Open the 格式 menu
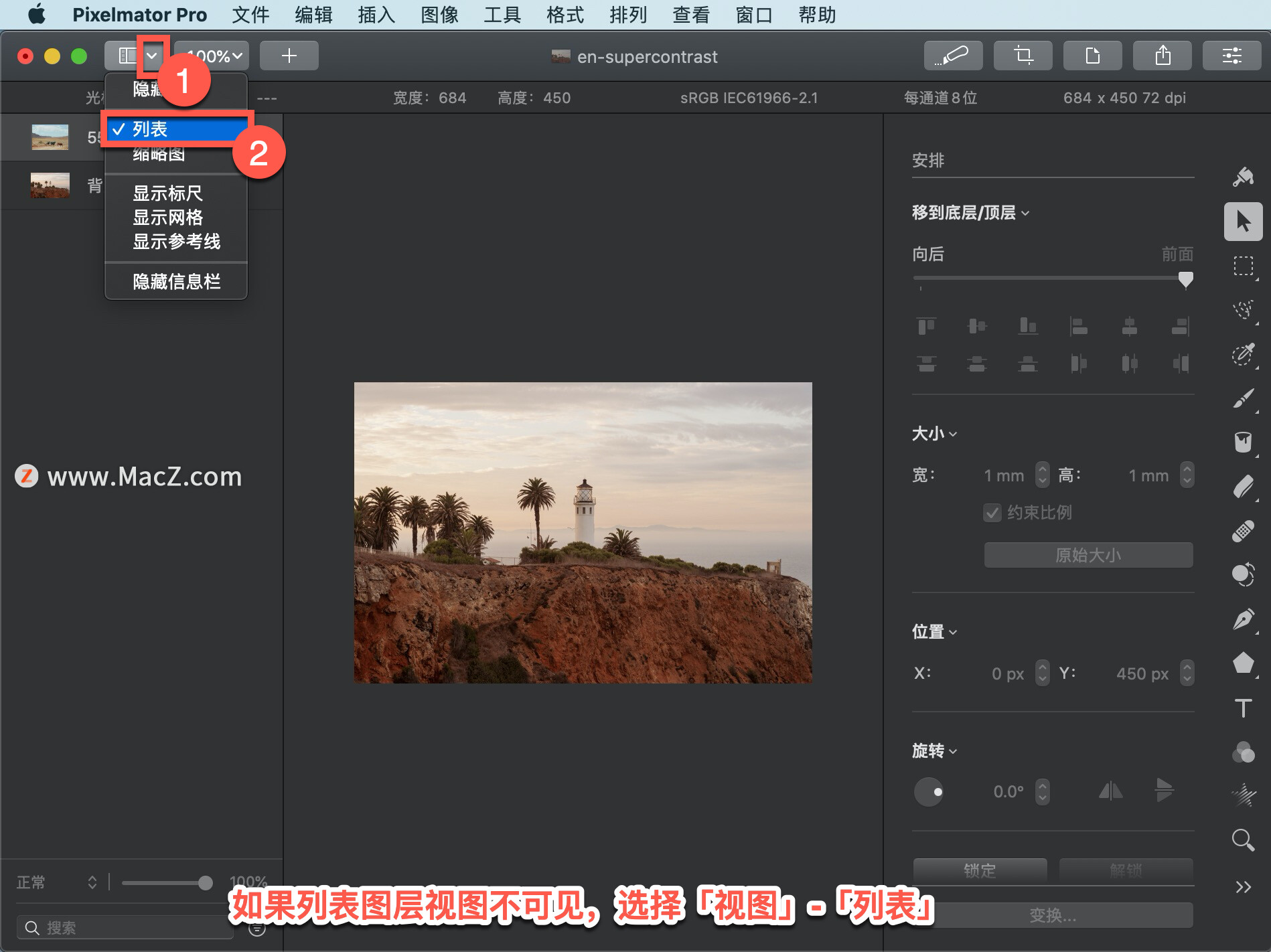This screenshot has width=1271, height=952. coord(565,15)
